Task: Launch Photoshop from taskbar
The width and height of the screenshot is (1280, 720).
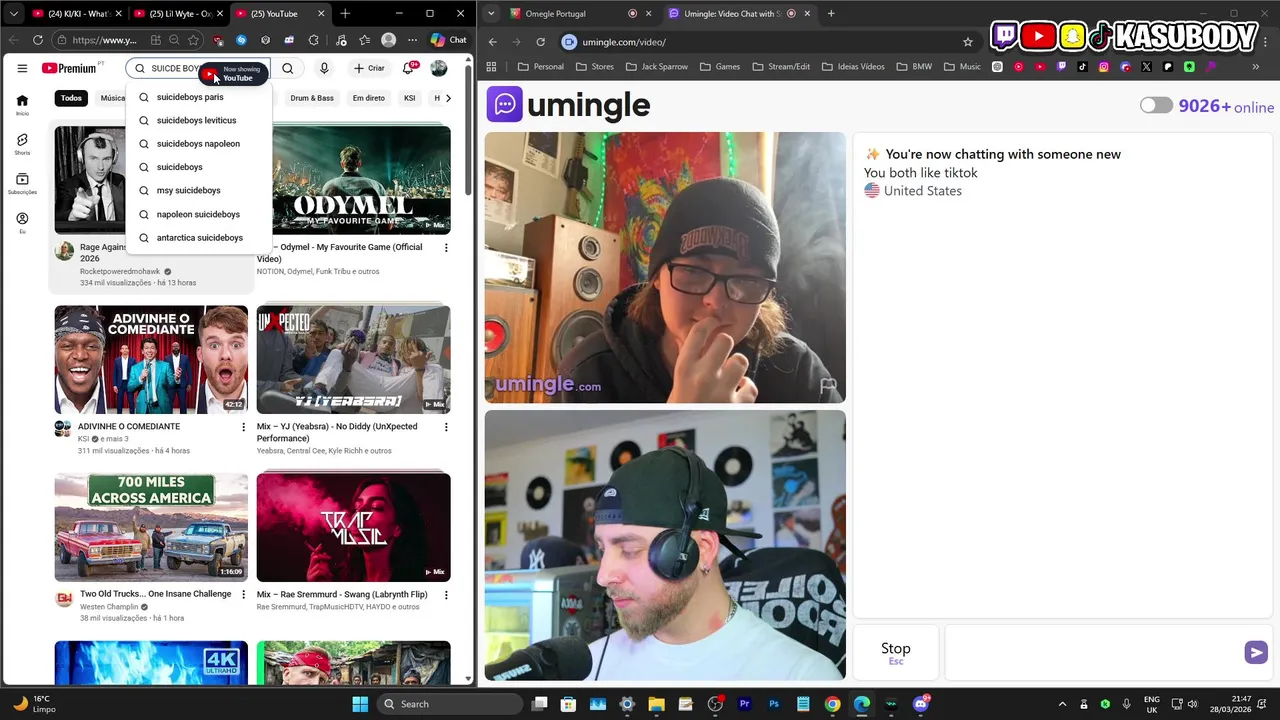Action: coord(773,704)
